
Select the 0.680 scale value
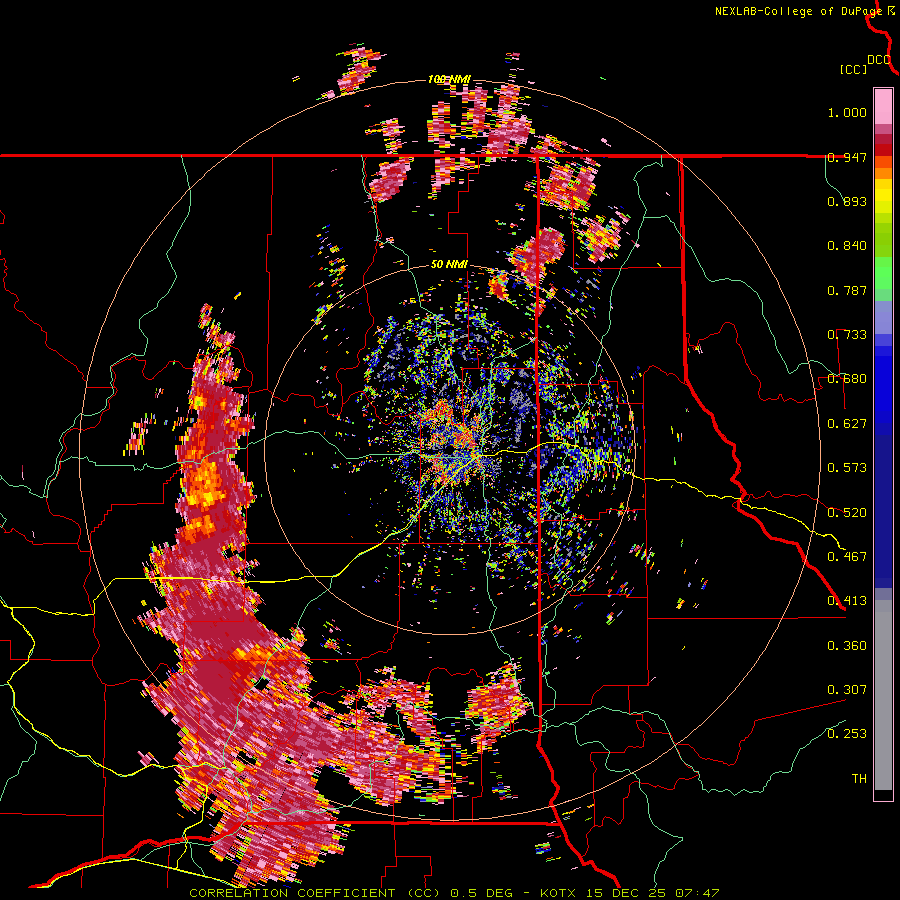click(x=847, y=379)
